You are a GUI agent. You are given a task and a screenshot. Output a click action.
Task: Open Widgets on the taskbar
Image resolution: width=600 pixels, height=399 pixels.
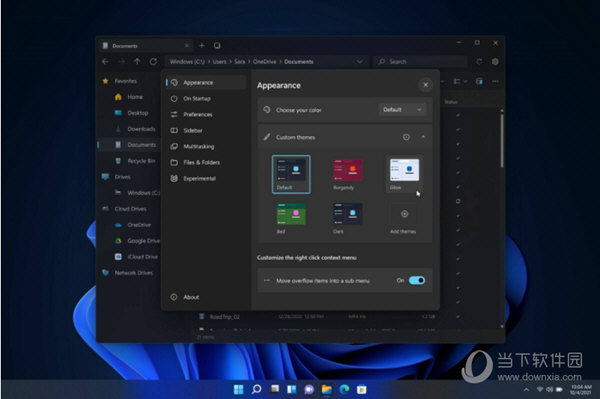292,389
